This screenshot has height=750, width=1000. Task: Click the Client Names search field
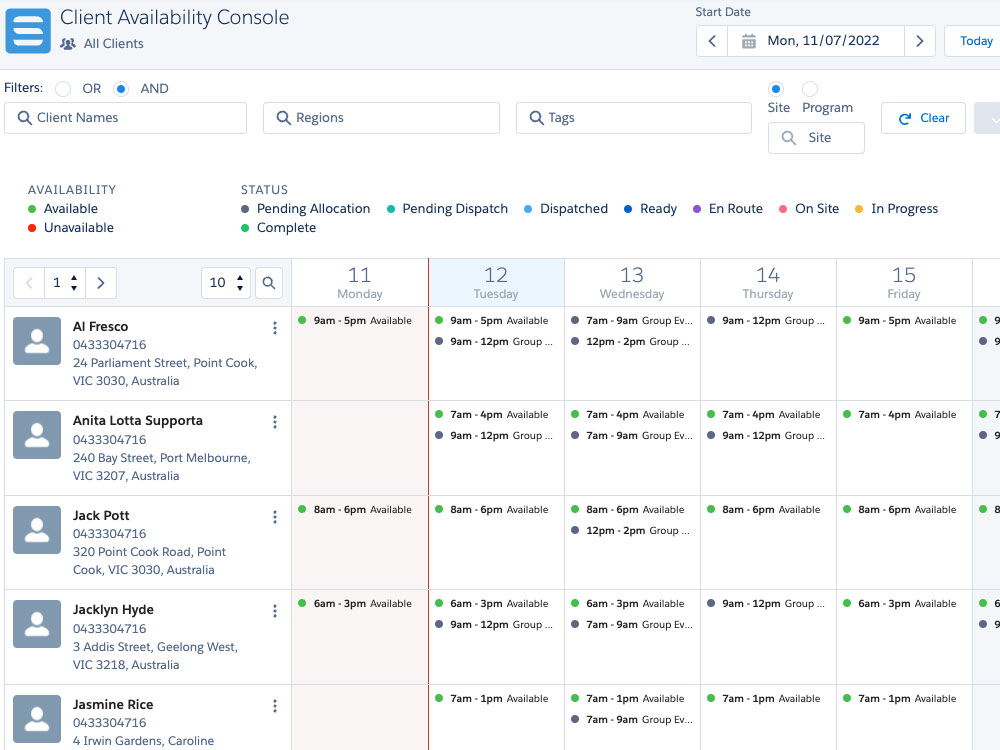(x=125, y=118)
